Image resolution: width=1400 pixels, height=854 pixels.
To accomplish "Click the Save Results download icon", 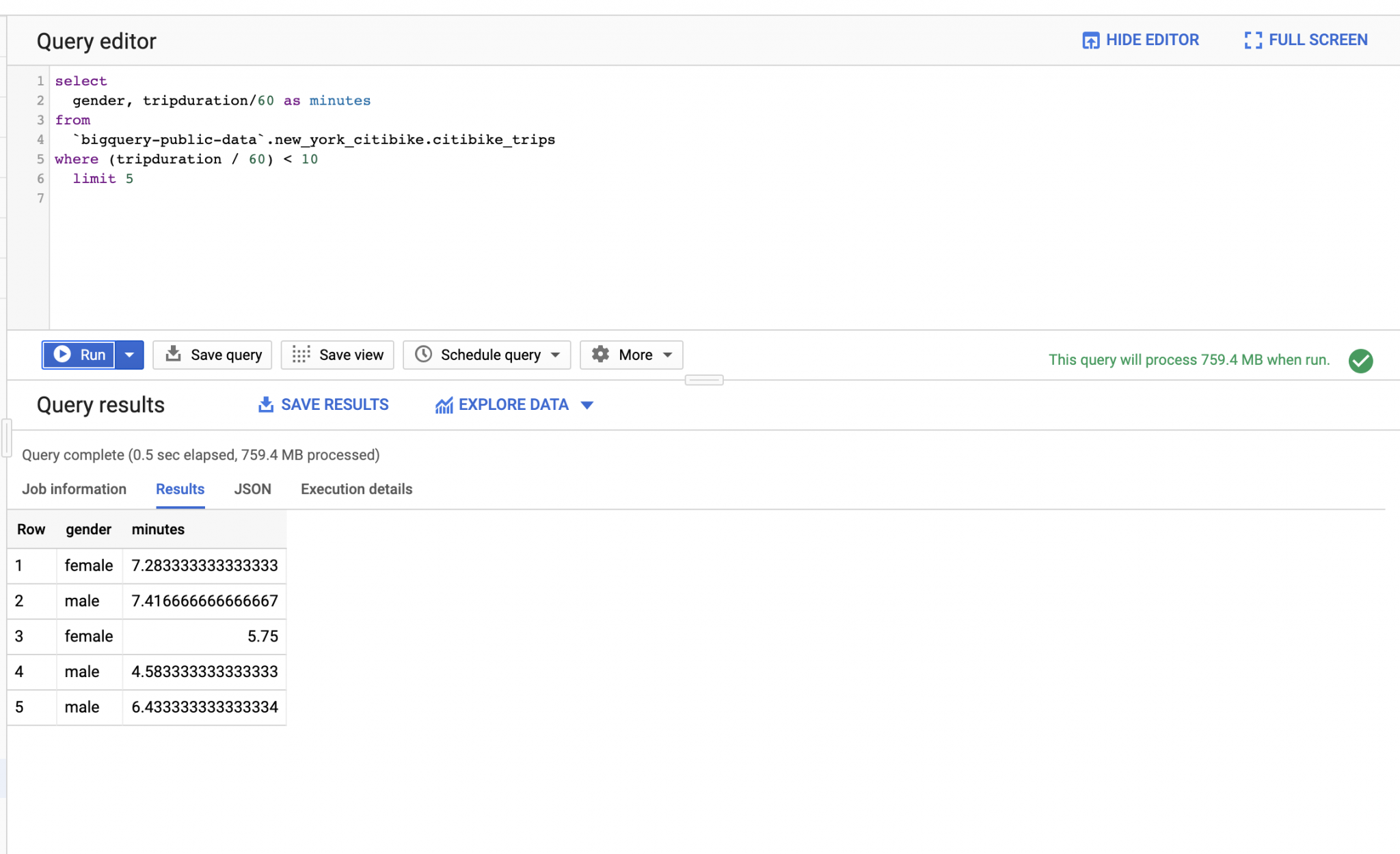I will click(x=266, y=404).
